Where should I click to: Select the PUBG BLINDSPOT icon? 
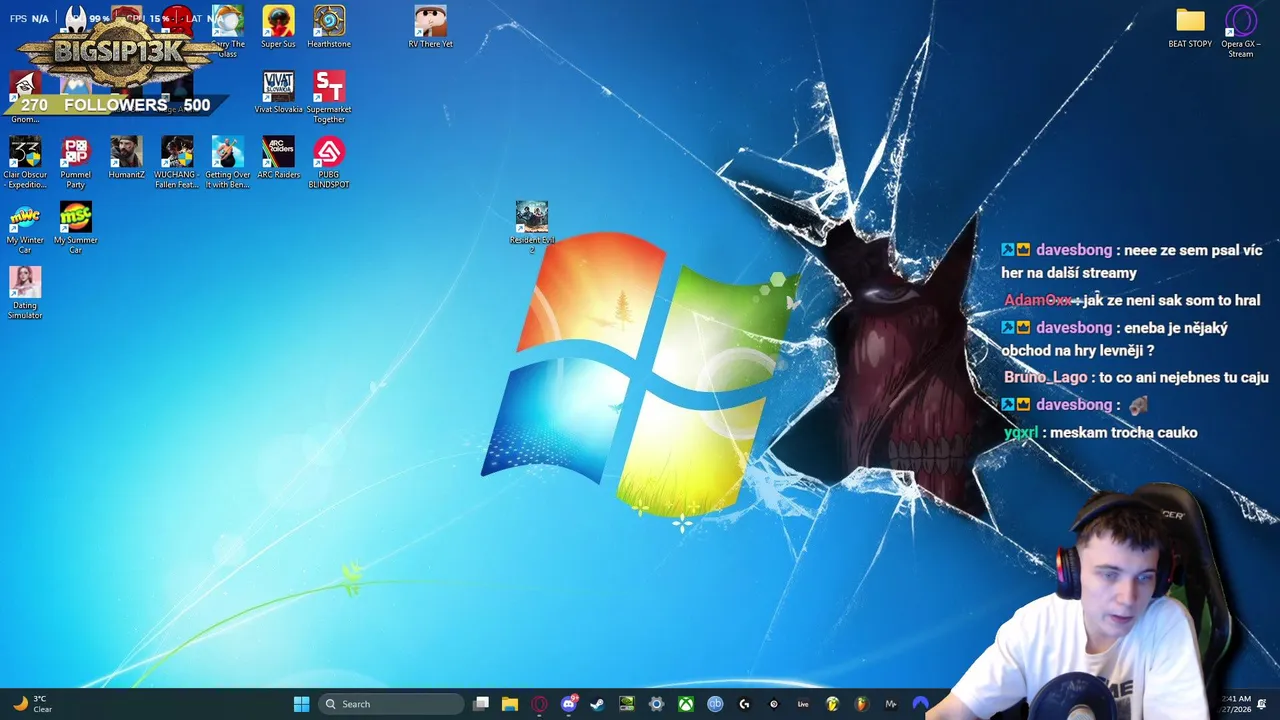pos(329,162)
